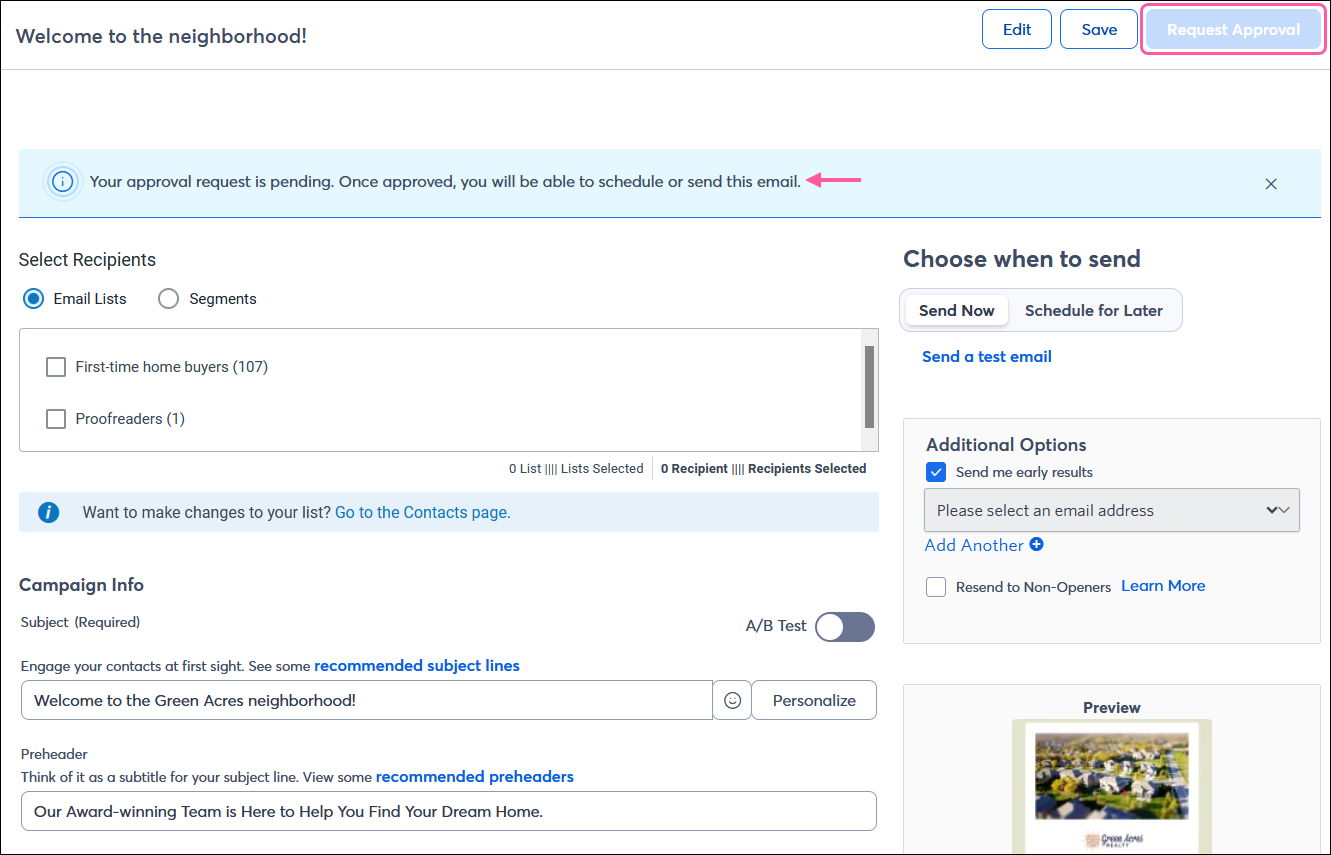Check the First-time home buyers list

click(55, 367)
